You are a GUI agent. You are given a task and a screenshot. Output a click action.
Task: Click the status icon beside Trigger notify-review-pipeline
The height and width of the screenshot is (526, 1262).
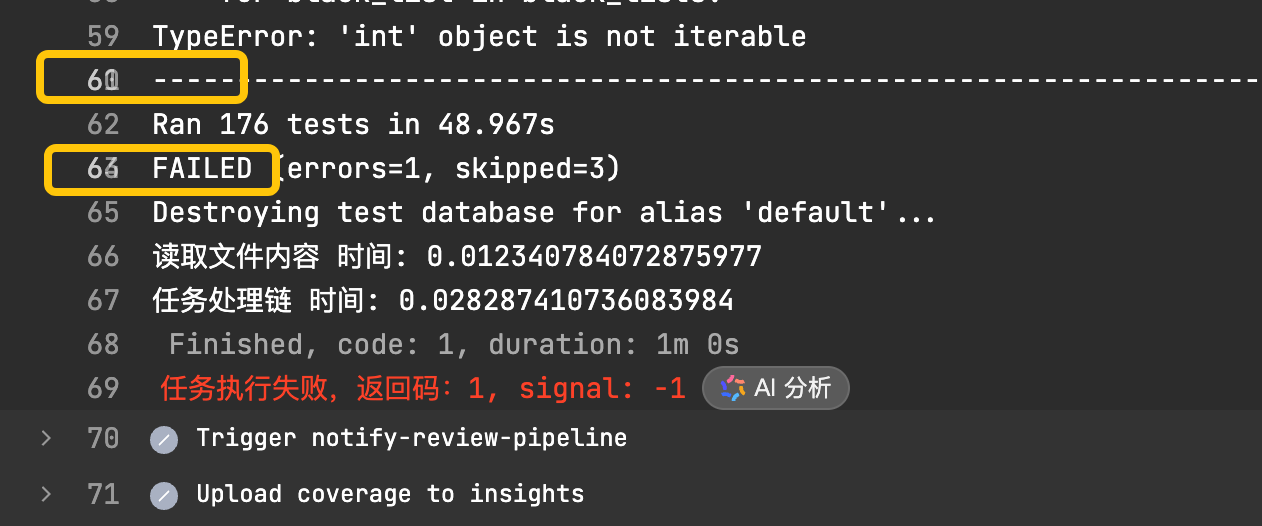163,439
